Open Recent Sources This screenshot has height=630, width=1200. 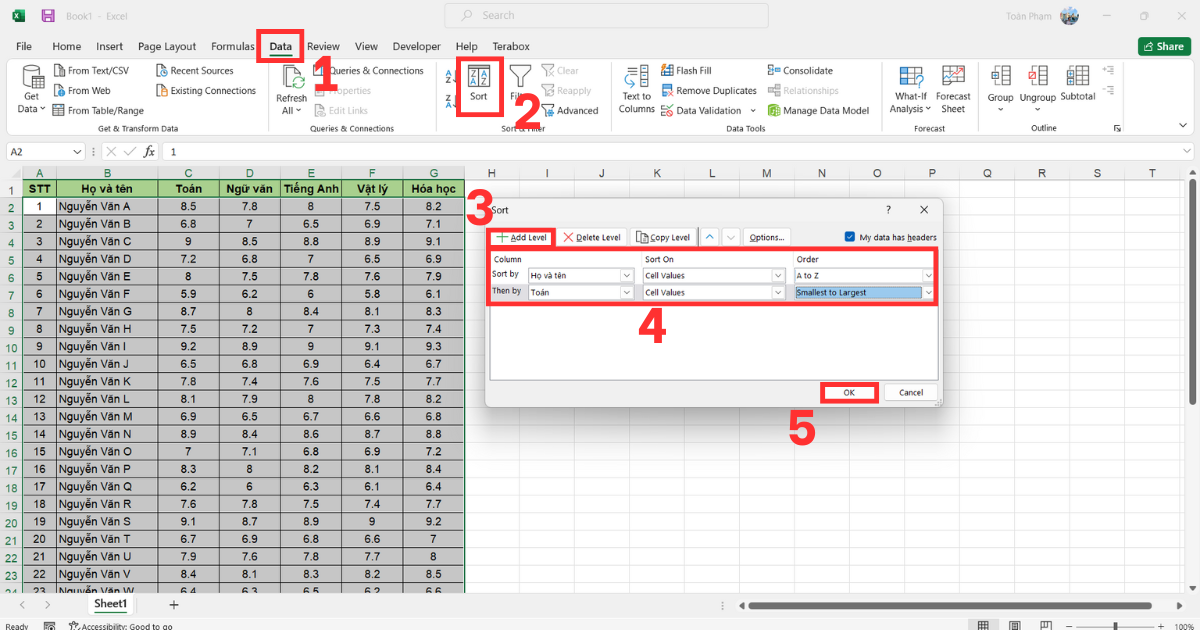pyautogui.click(x=194, y=71)
